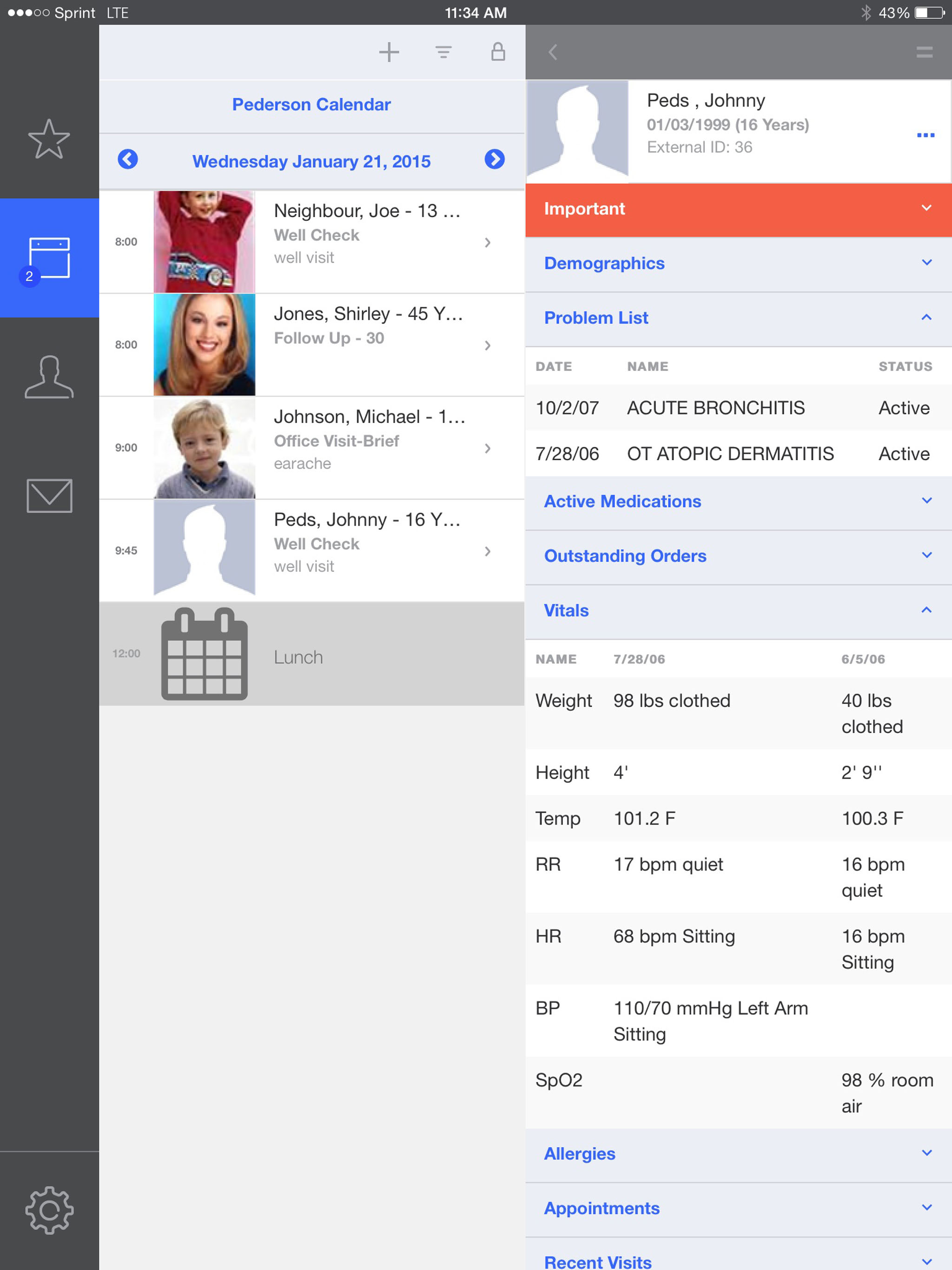
Task: Open the three-dot options for Johnny Peds
Action: (x=925, y=135)
